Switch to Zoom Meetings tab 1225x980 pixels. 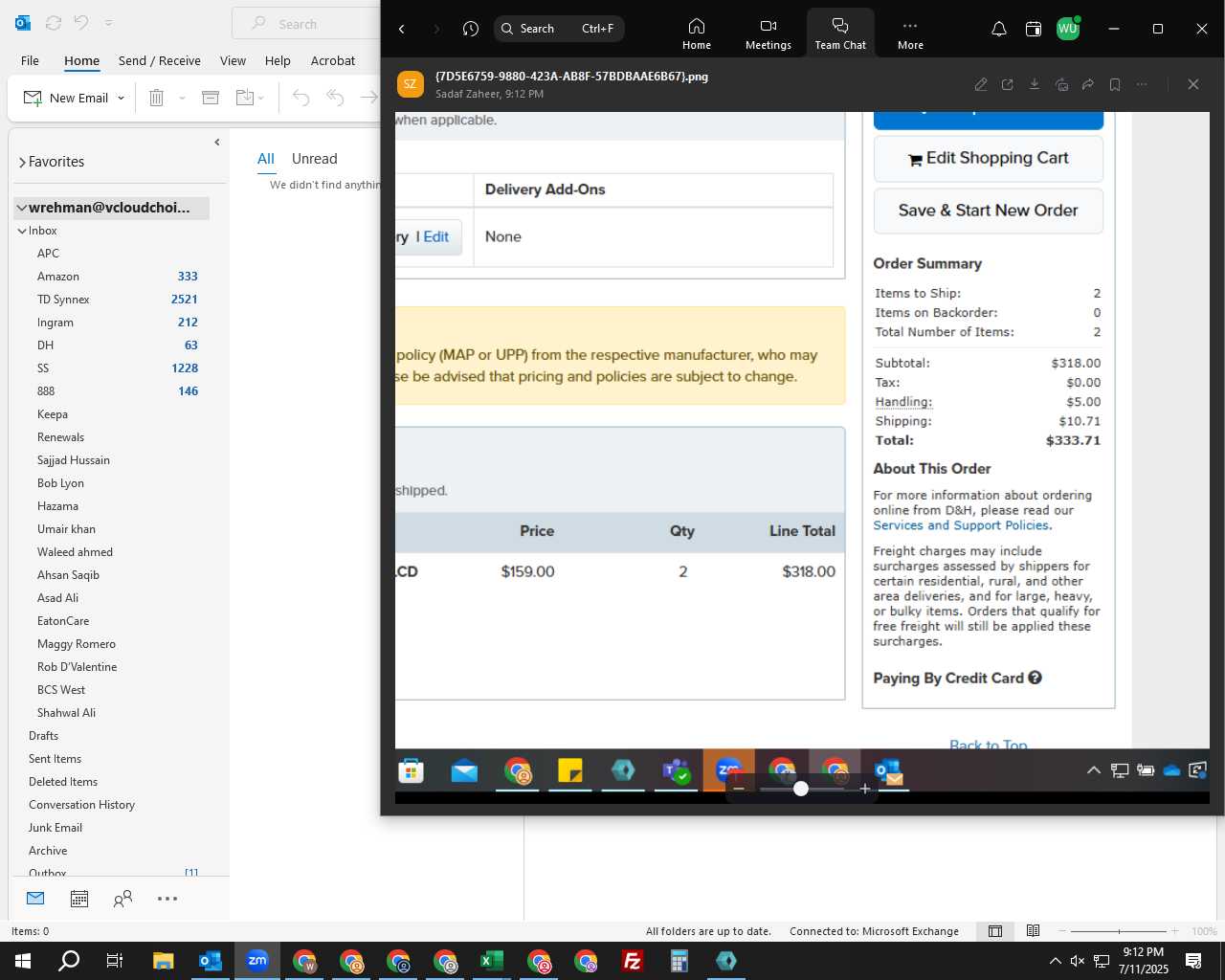[768, 33]
